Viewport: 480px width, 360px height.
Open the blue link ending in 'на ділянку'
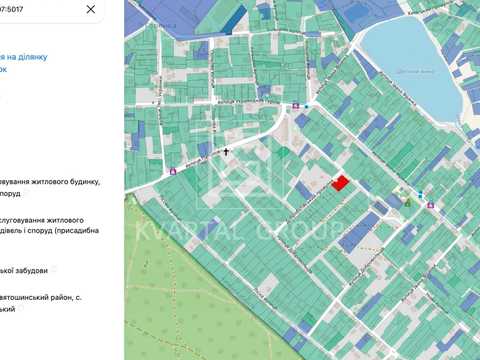(x=24, y=57)
